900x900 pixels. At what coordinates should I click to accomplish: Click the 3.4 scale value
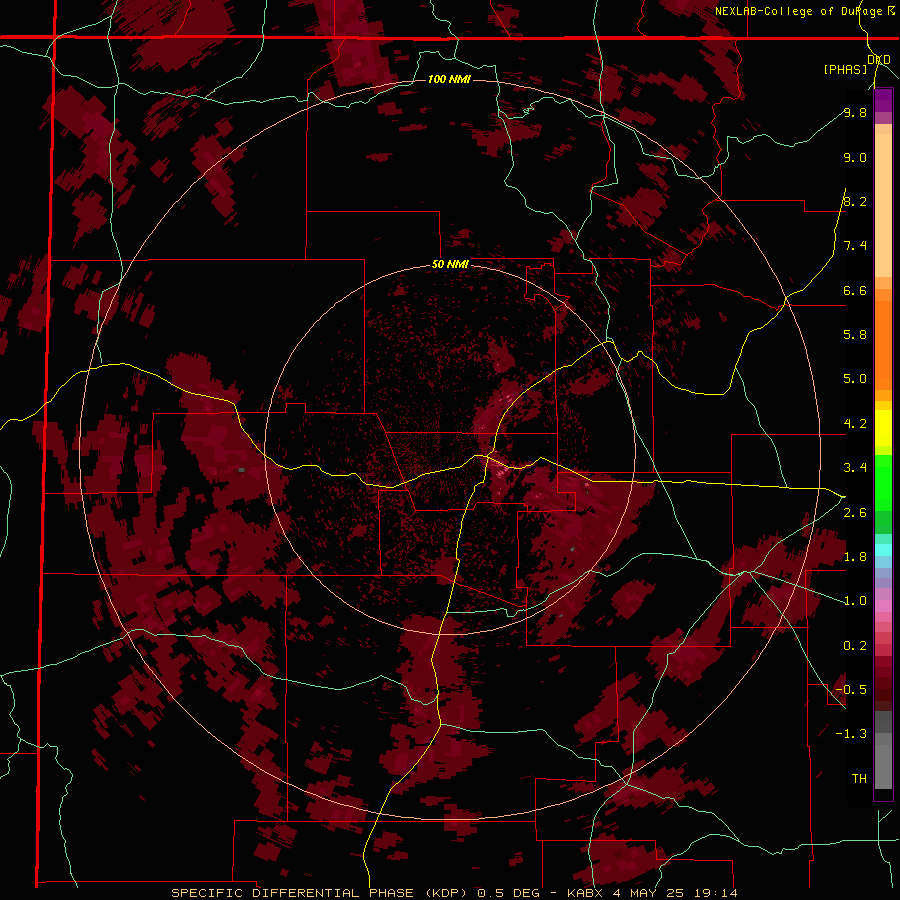(855, 468)
